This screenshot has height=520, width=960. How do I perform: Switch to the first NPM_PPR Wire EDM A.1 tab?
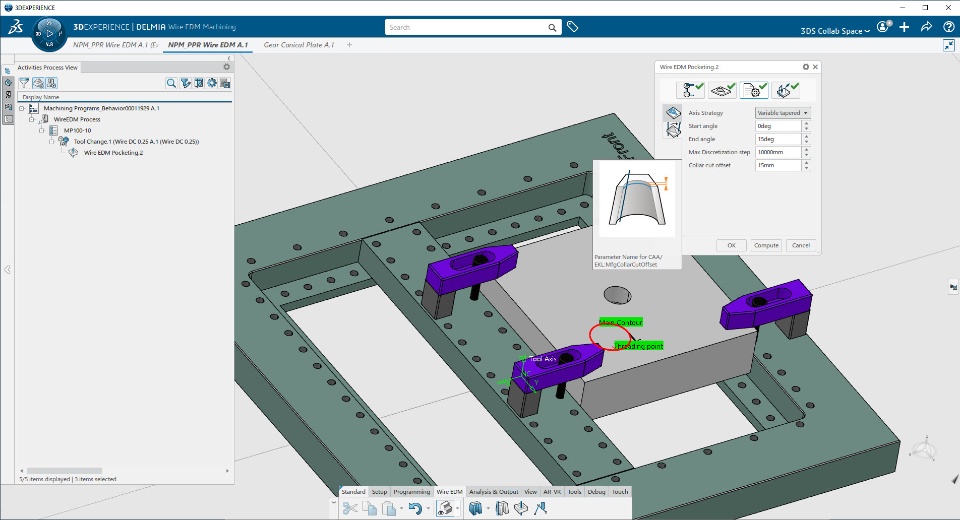[x=115, y=45]
